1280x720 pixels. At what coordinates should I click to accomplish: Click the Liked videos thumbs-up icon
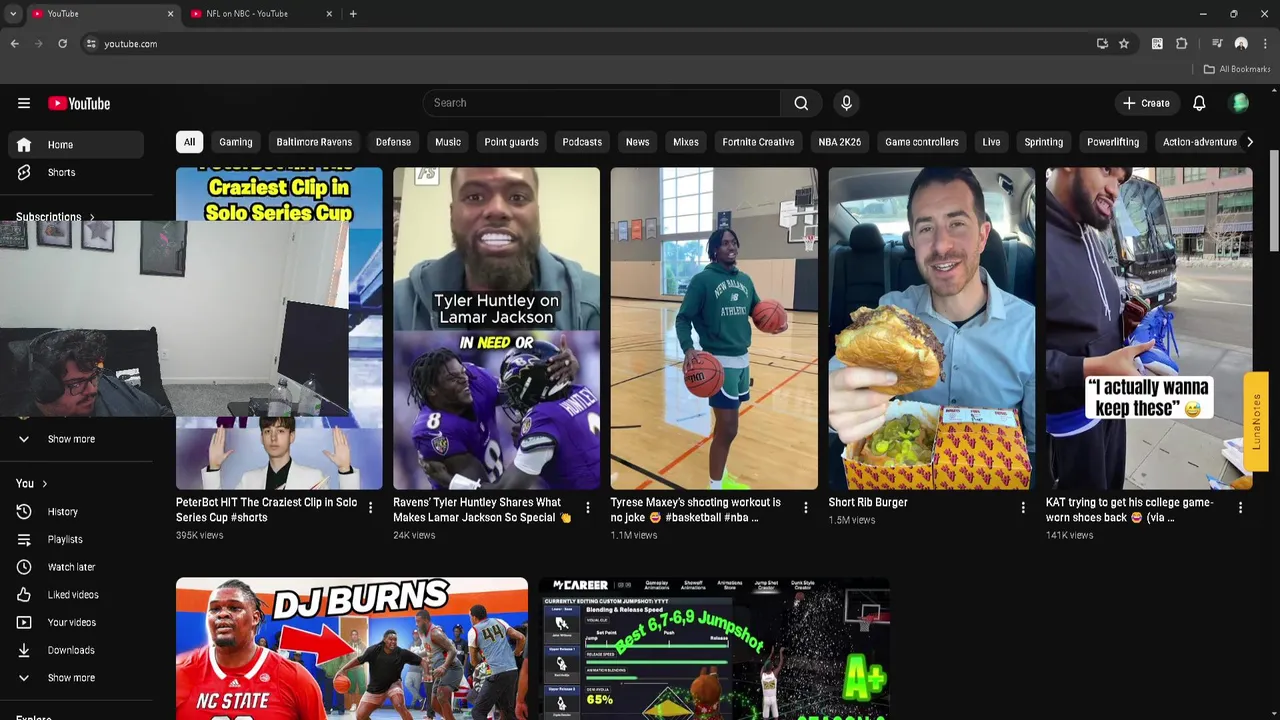coord(24,594)
